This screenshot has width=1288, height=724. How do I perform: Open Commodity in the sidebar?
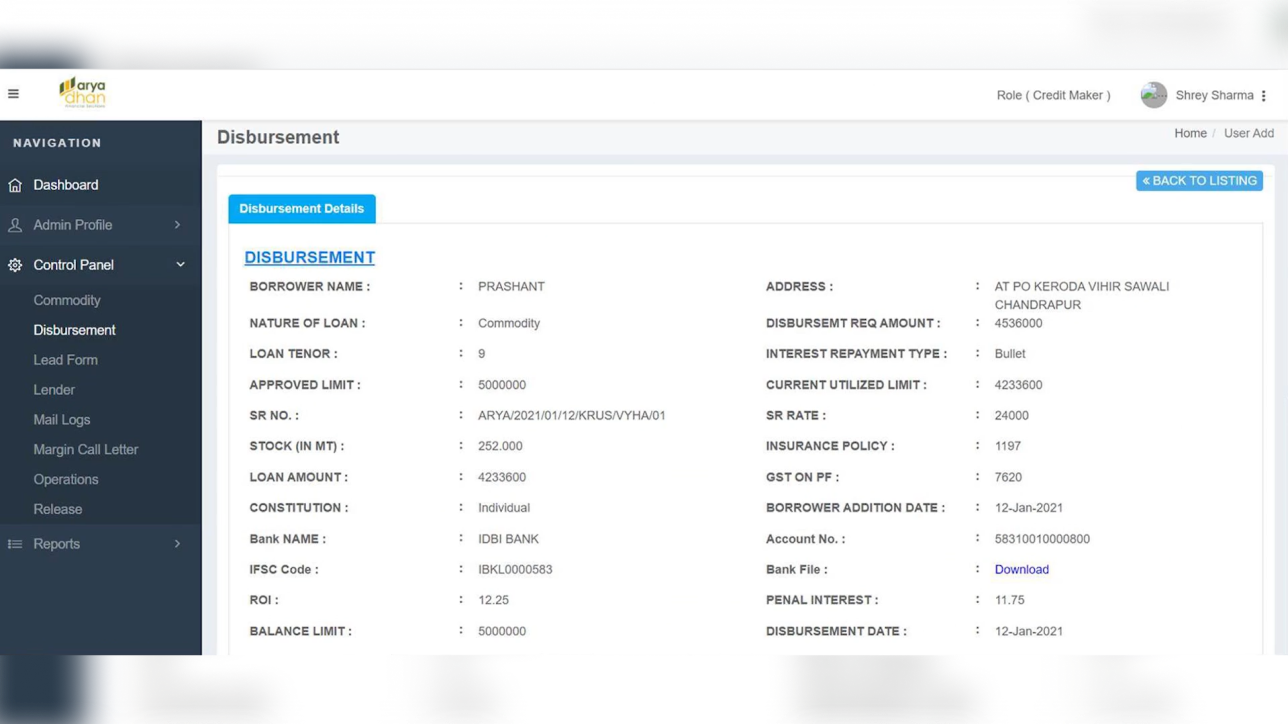click(x=67, y=300)
